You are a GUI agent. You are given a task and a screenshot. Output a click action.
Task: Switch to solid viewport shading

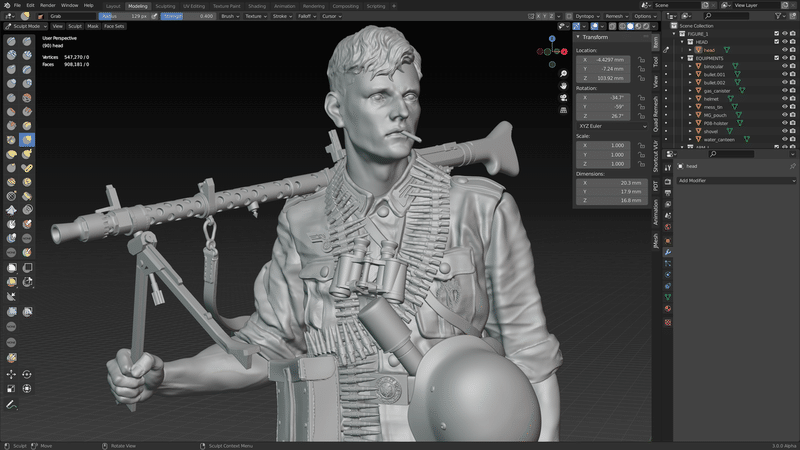pyautogui.click(x=630, y=26)
